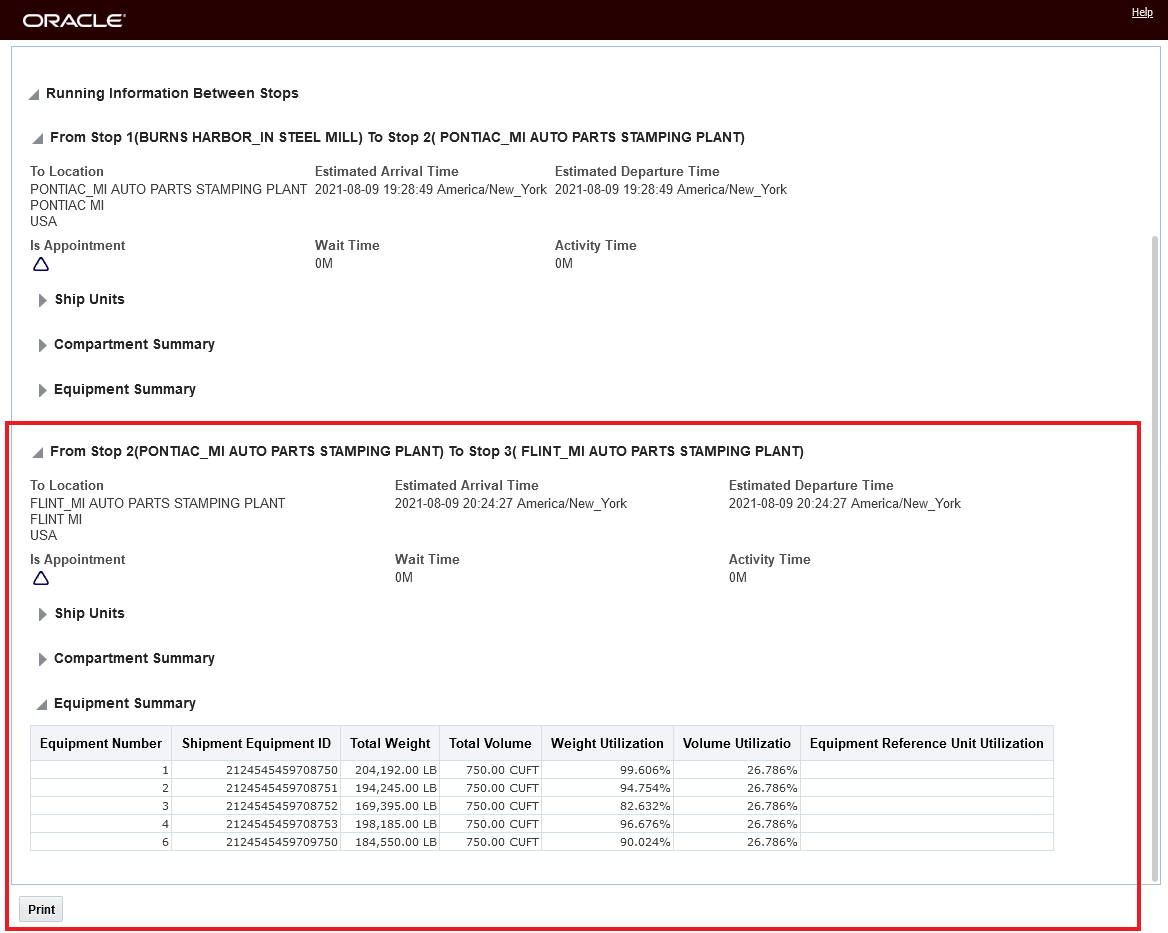
Task: Expand Compartment Summary under Pontiac stop
Action: (x=42, y=346)
